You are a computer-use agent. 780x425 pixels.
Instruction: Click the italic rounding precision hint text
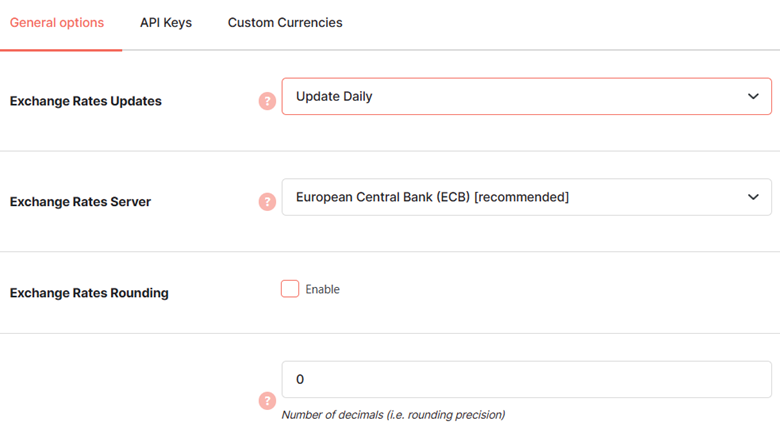tap(393, 415)
